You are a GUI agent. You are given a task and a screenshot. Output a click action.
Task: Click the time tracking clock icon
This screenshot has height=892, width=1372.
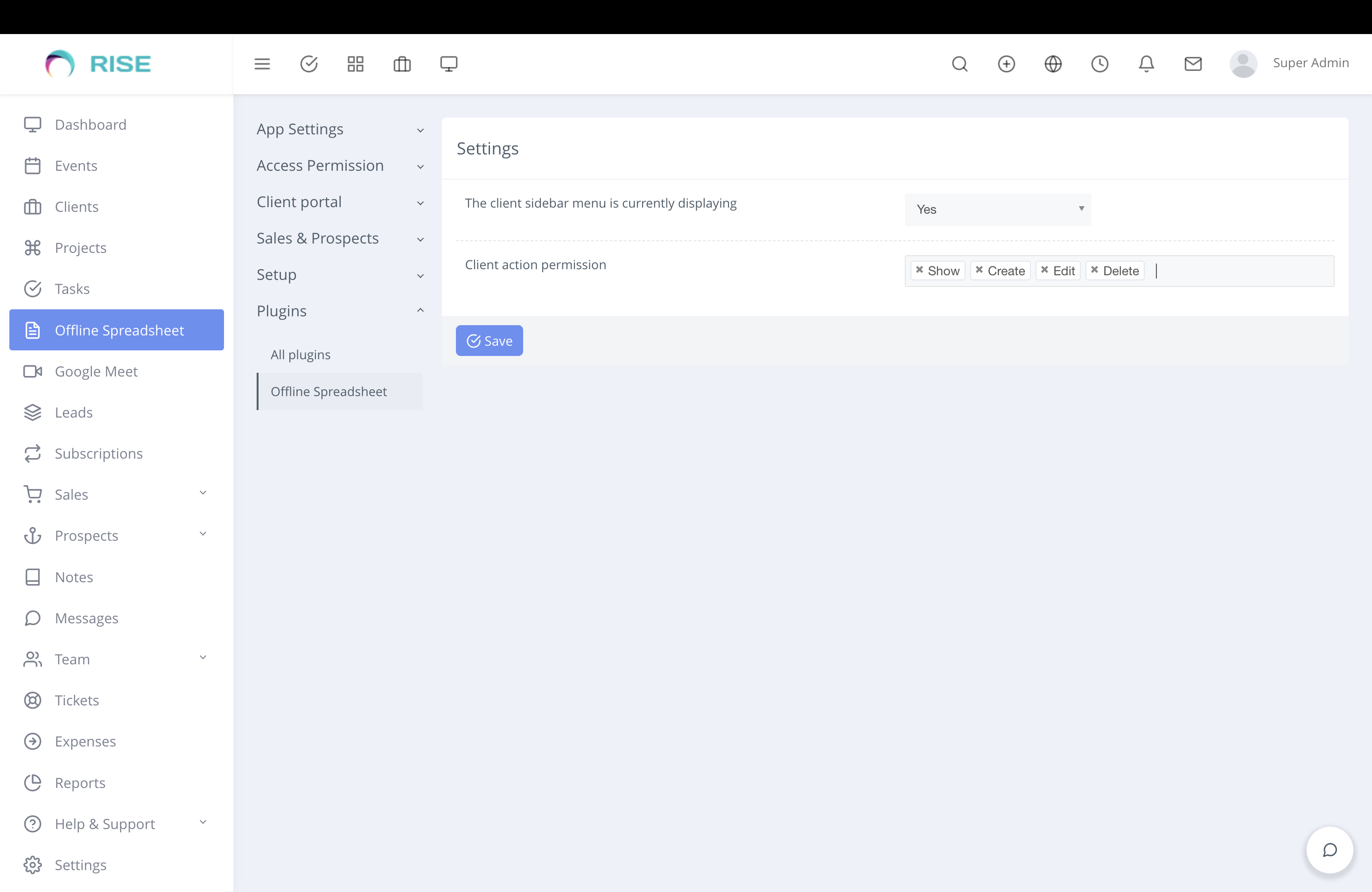pos(1099,63)
